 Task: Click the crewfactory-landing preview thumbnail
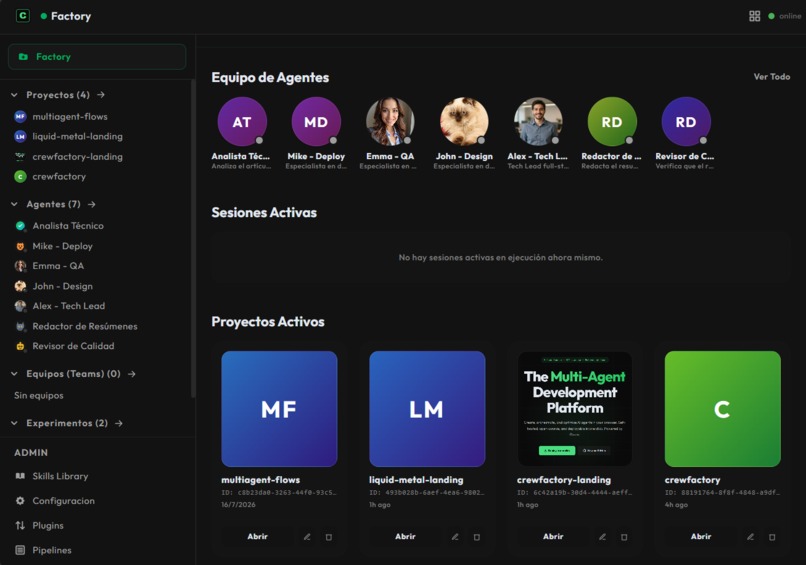pyautogui.click(x=575, y=409)
